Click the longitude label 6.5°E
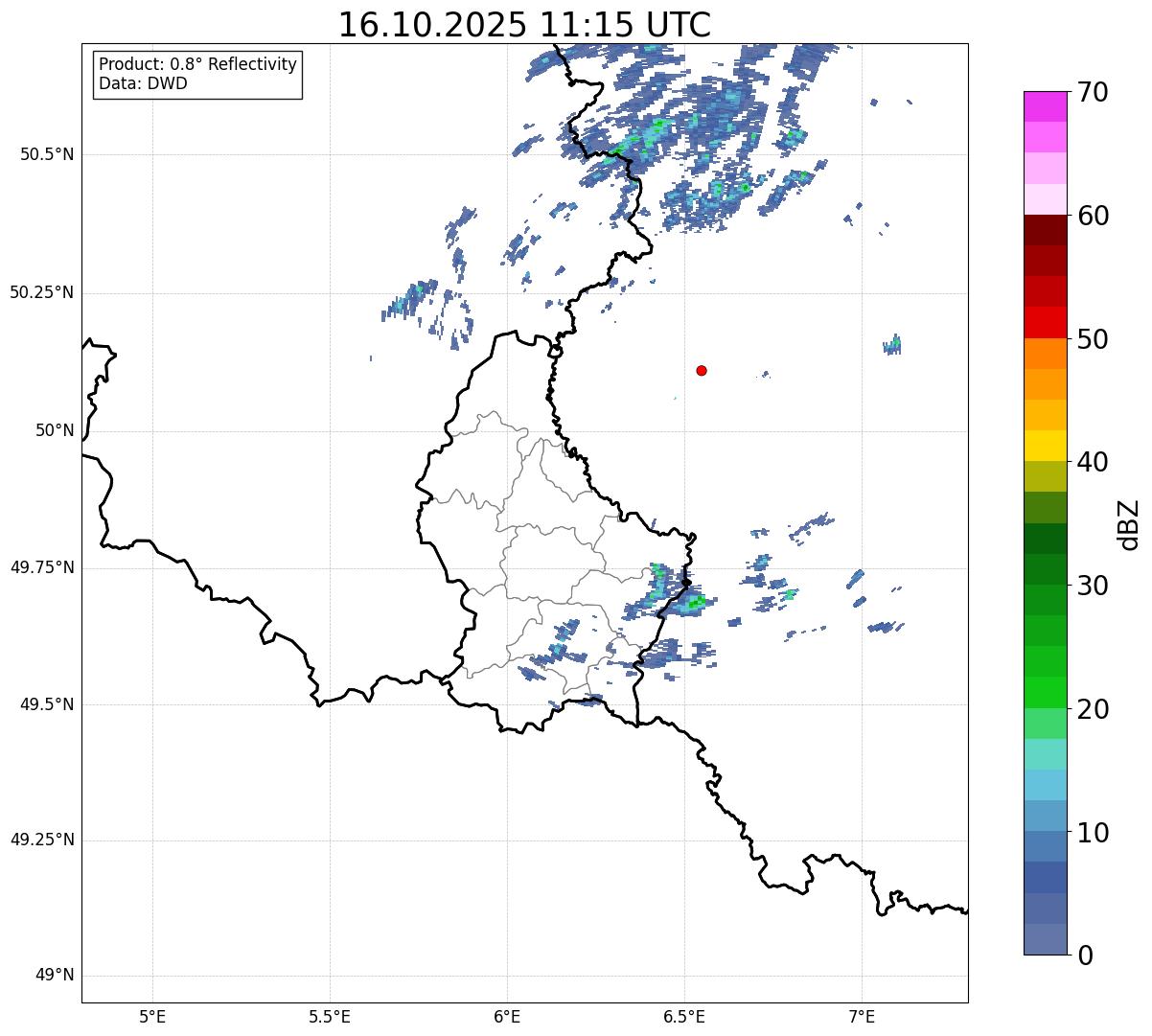 click(x=684, y=1017)
